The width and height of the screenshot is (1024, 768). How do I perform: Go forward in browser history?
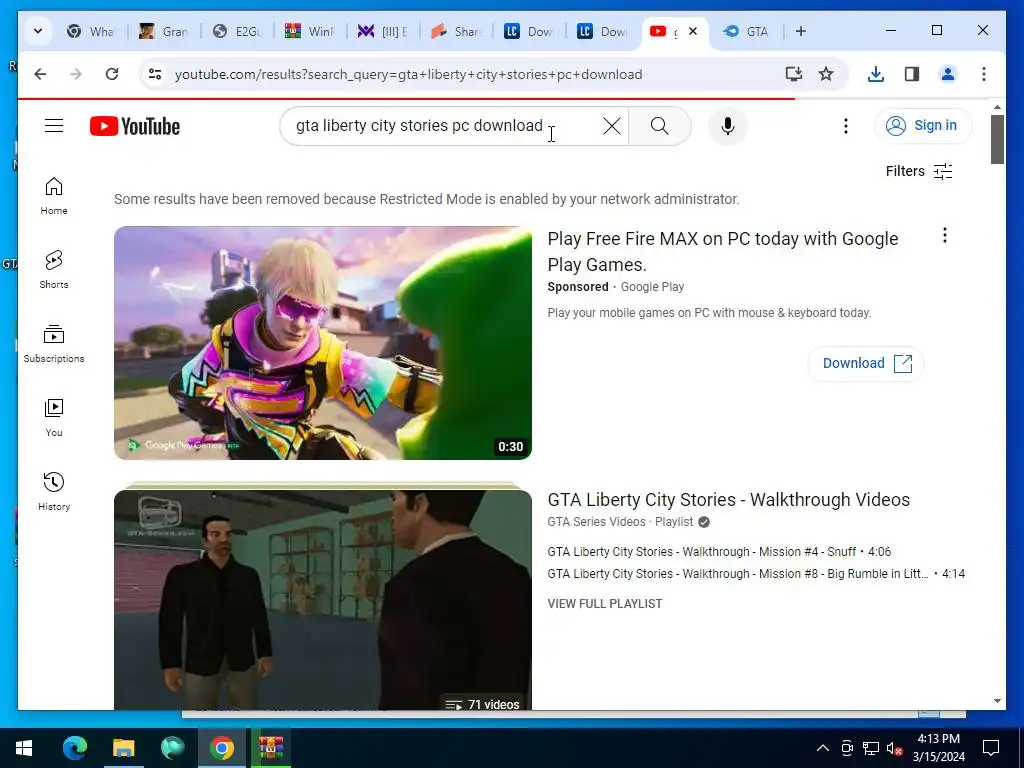click(x=76, y=74)
